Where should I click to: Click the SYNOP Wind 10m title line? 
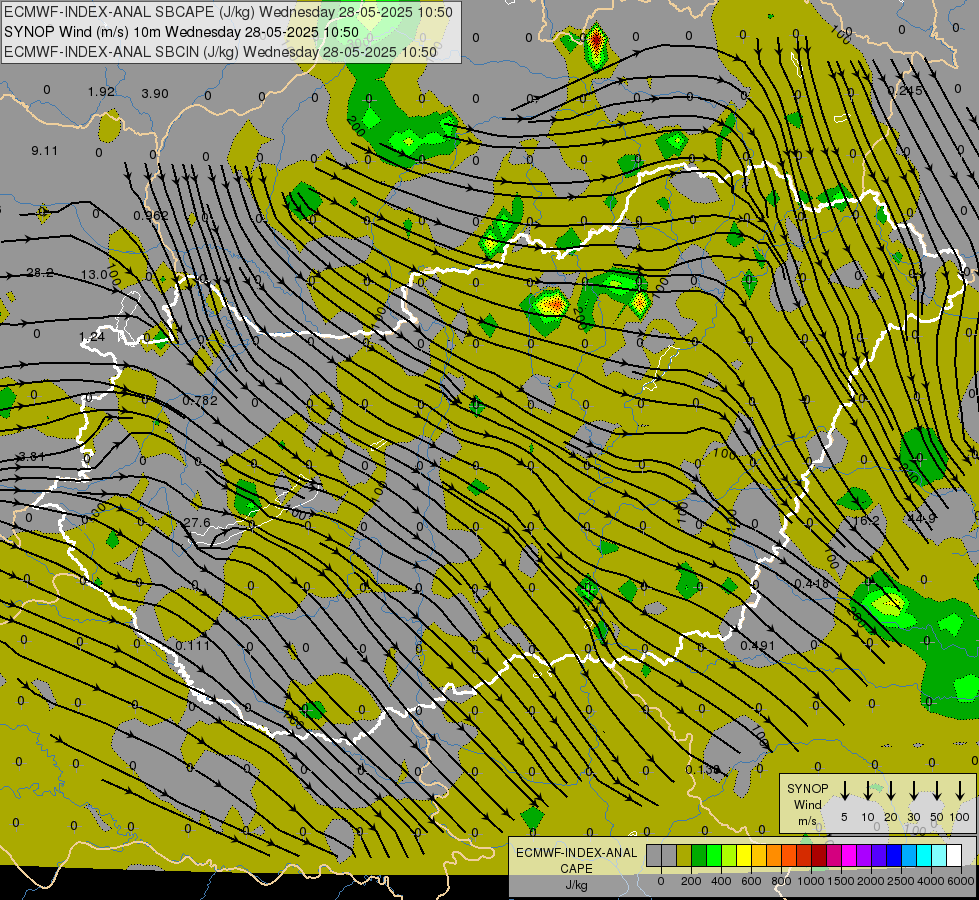[x=182, y=32]
